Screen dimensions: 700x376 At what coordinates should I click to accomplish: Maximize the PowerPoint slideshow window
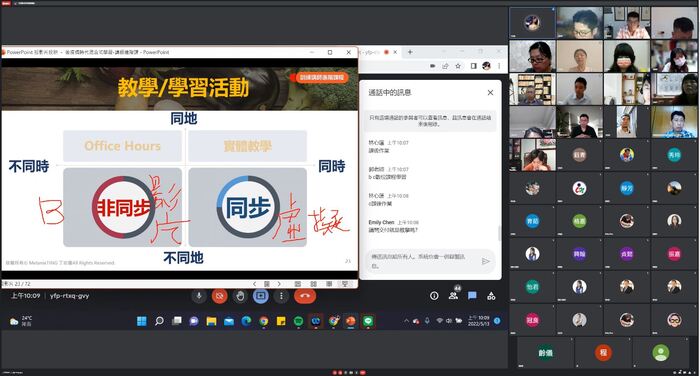point(330,52)
